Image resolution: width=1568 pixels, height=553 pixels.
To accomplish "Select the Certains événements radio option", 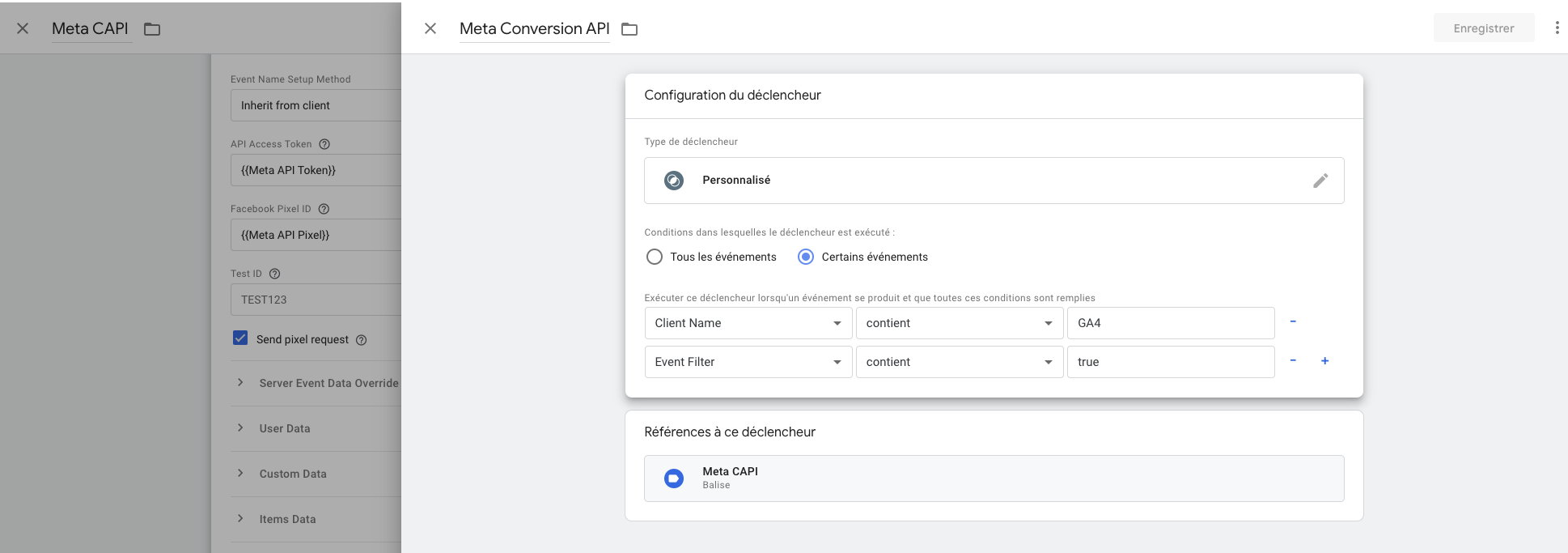I will click(806, 257).
